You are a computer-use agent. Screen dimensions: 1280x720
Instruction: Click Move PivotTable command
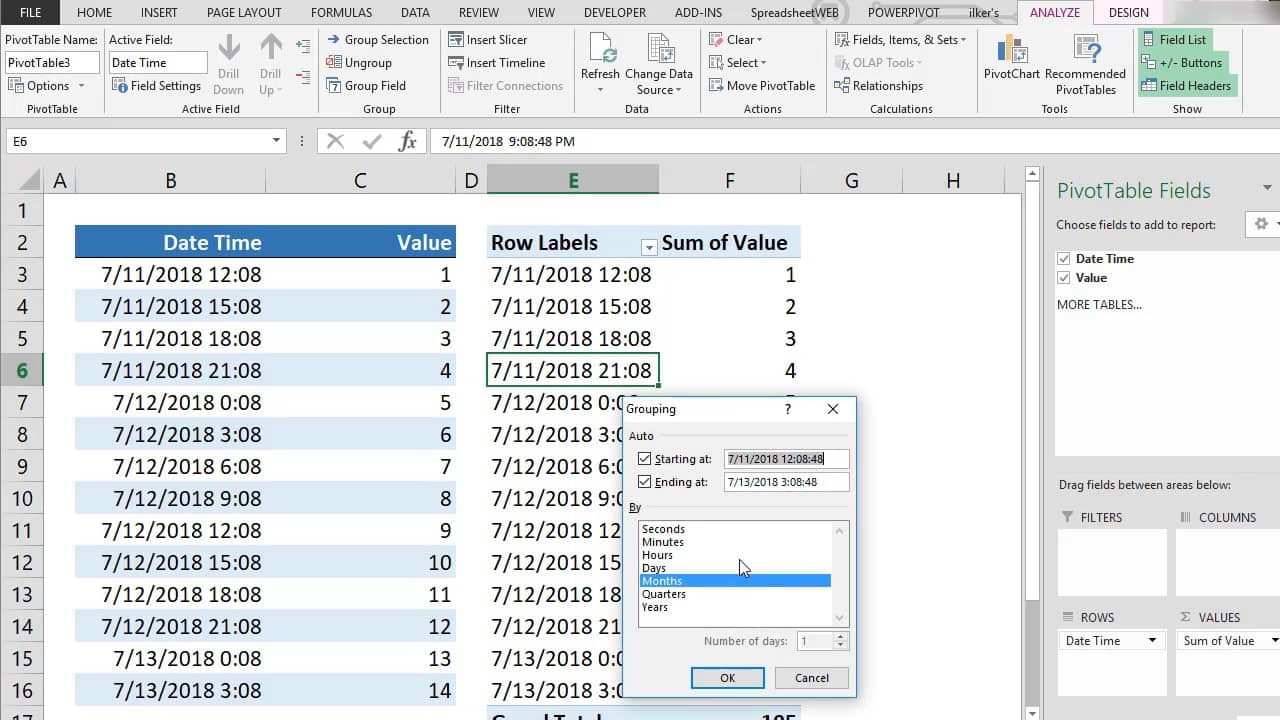(x=762, y=86)
